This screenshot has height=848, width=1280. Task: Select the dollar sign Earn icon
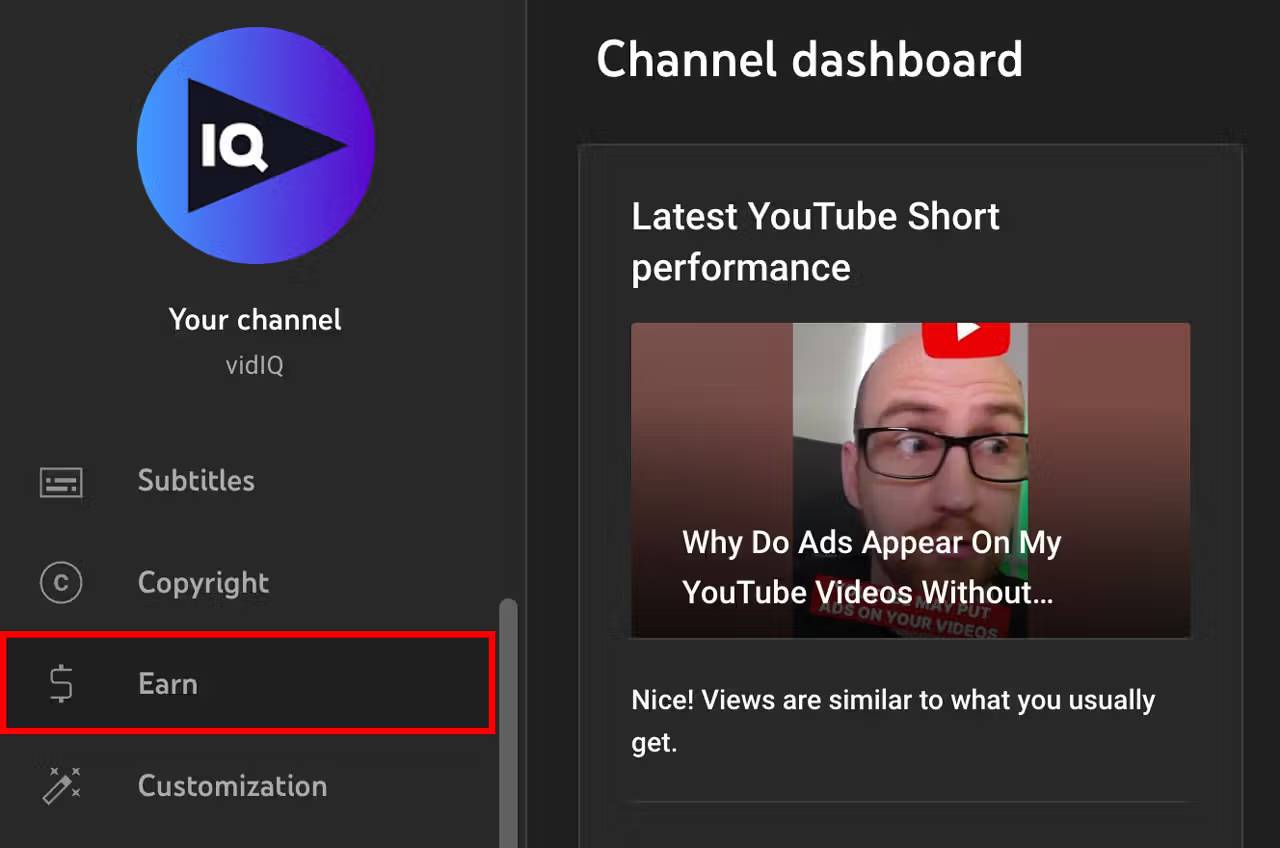[x=61, y=684]
